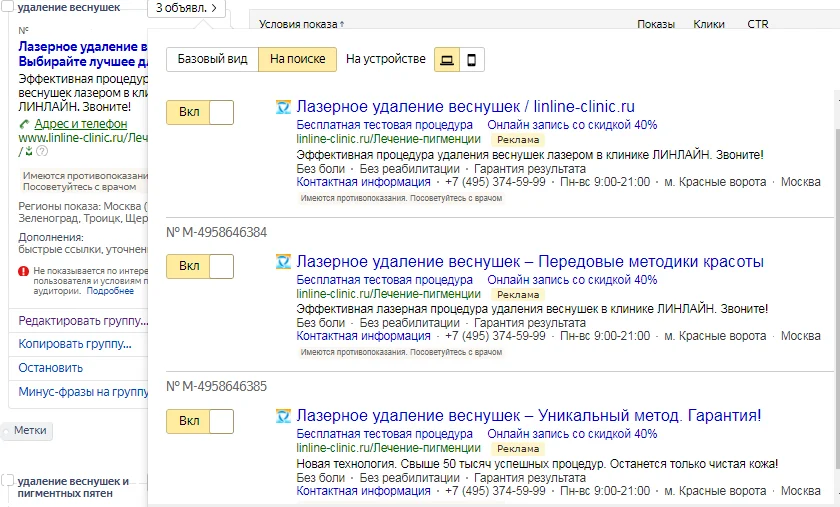Click the red warning icon
The height and width of the screenshot is (507, 840).
click(23, 271)
